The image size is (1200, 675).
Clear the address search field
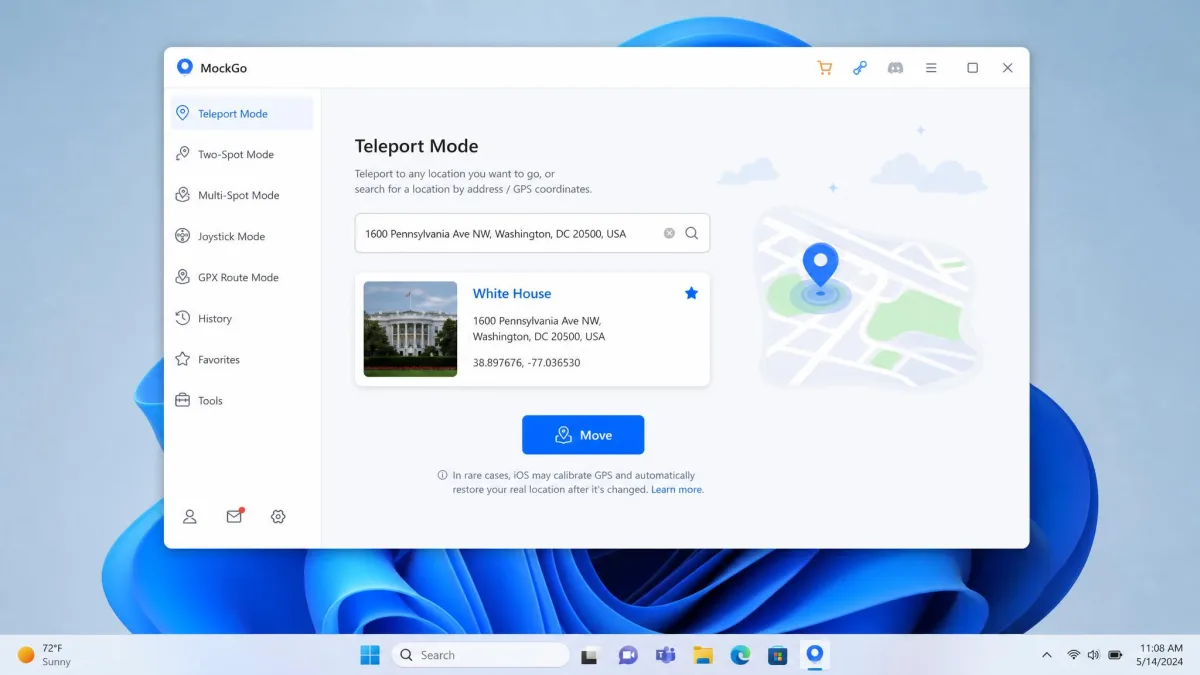click(x=669, y=233)
